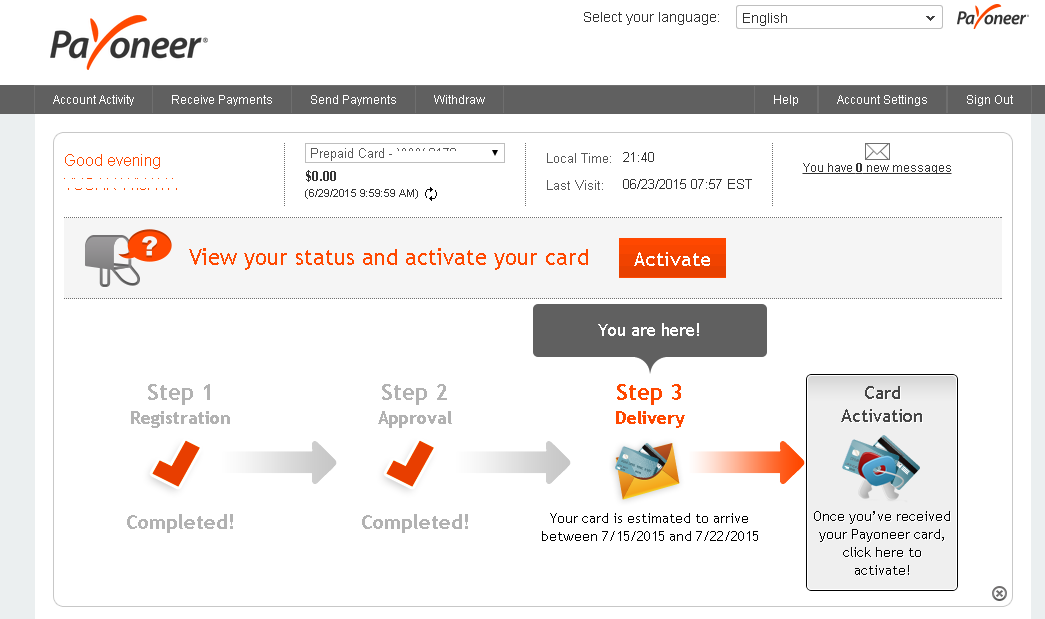Image resolution: width=1045 pixels, height=619 pixels.
Task: Click the orange arrow toward Card Activation
Action: [x=748, y=462]
